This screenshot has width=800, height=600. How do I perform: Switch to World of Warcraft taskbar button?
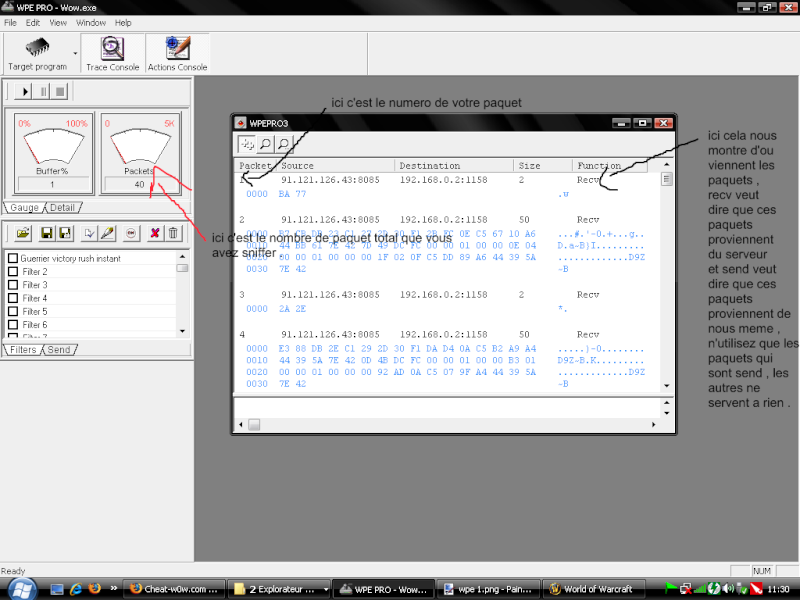click(593, 589)
